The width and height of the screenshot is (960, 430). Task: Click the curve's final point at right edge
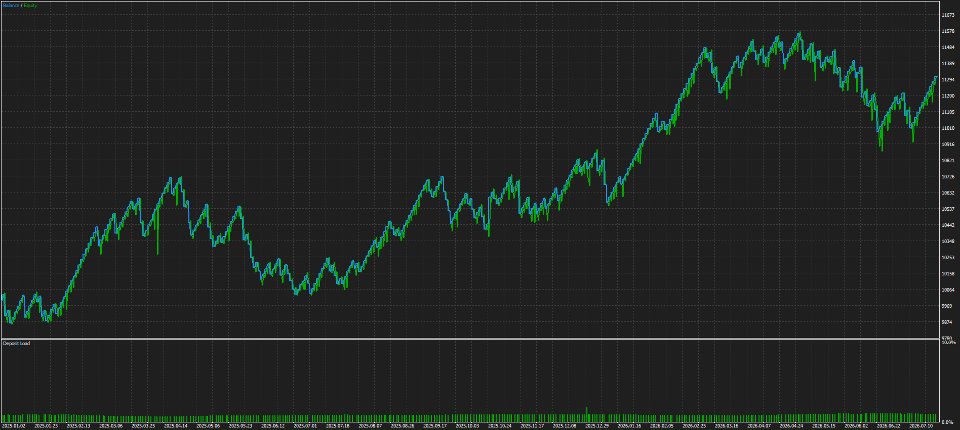[936, 77]
